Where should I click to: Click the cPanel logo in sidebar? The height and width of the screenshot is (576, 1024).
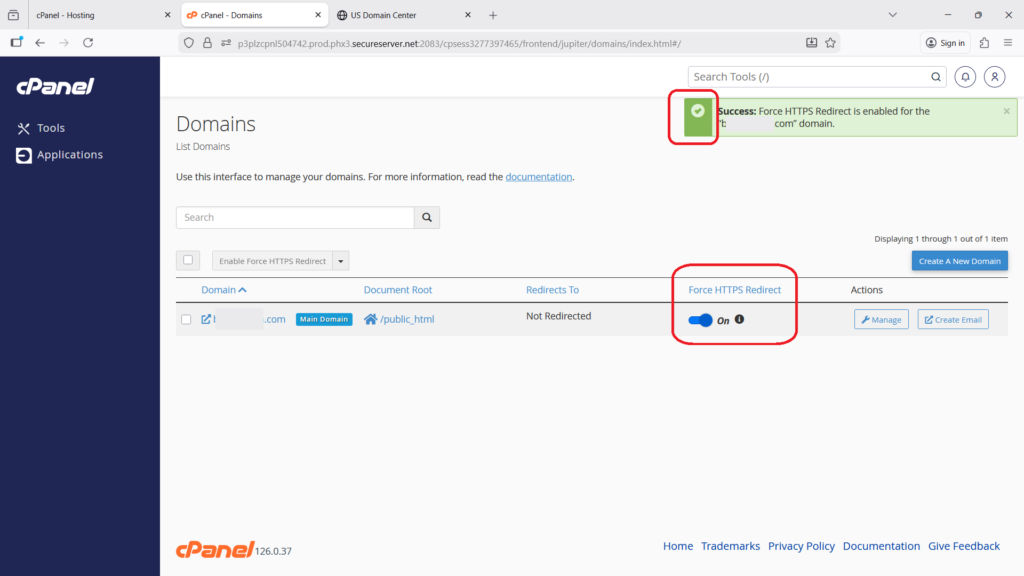click(55, 87)
